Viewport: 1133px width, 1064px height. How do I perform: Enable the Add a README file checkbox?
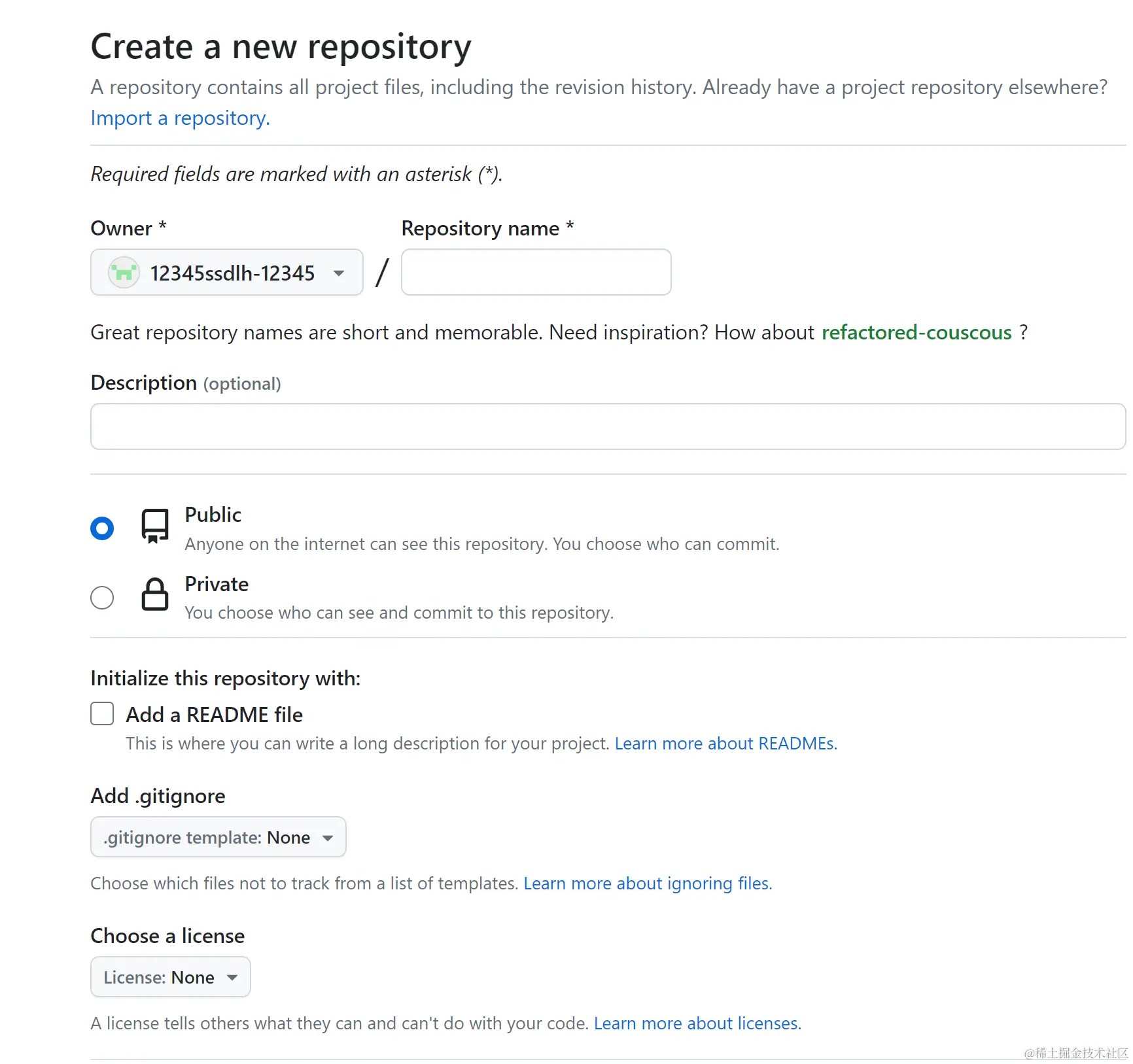[102, 713]
